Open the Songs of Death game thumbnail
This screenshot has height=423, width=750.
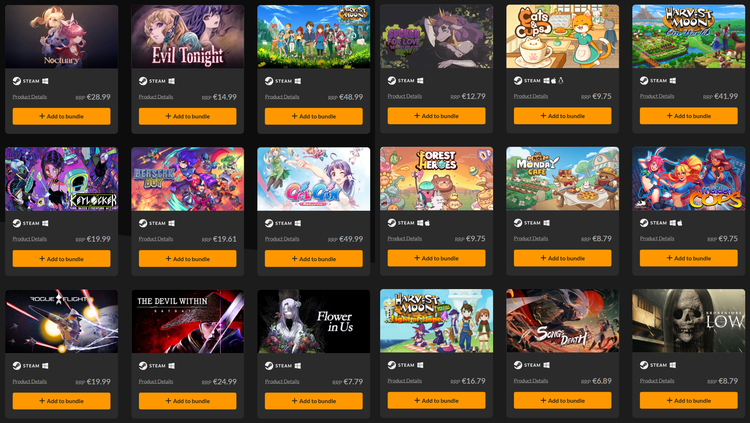click(x=562, y=321)
